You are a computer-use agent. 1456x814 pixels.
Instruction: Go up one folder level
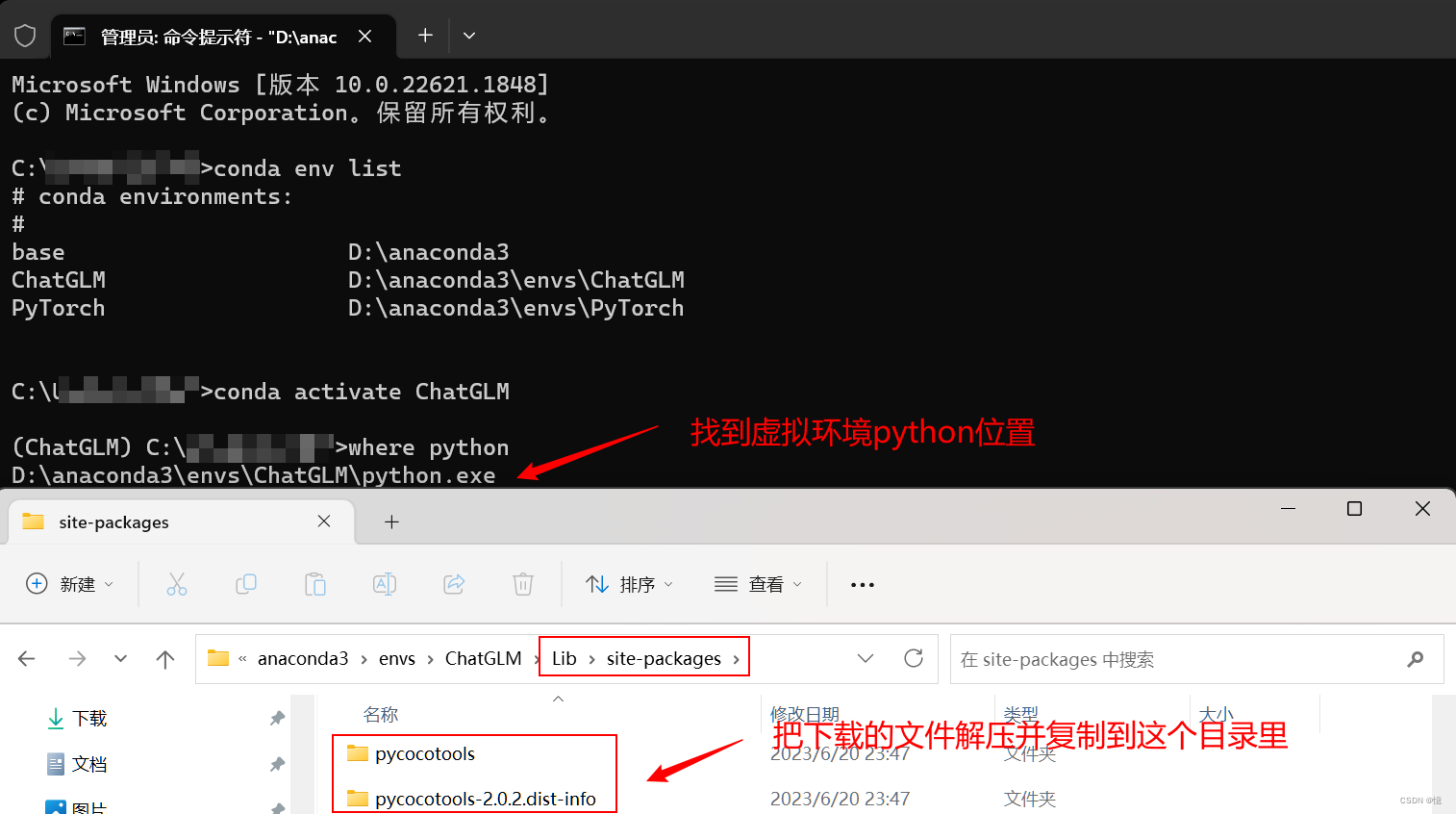tap(165, 659)
